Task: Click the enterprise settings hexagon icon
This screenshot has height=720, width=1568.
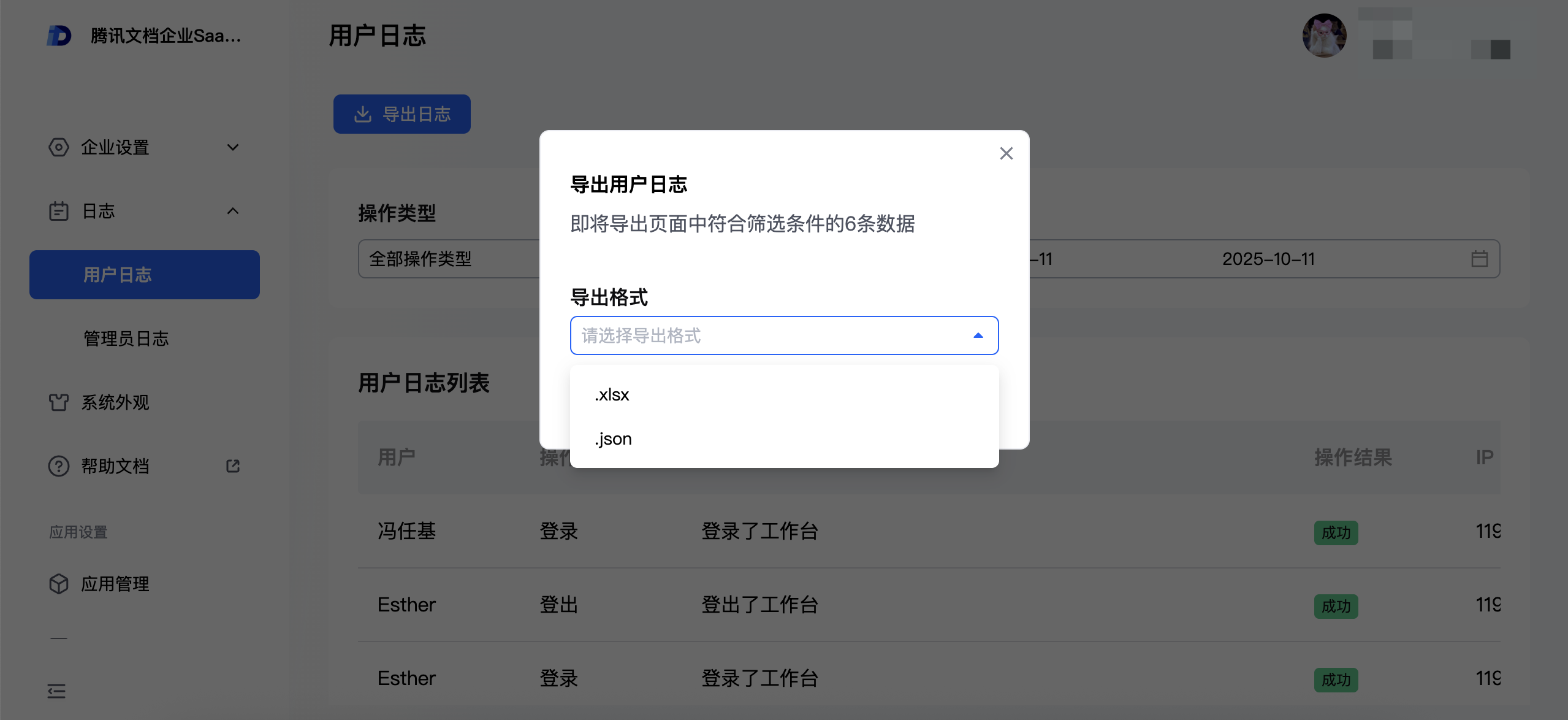Action: coord(58,147)
